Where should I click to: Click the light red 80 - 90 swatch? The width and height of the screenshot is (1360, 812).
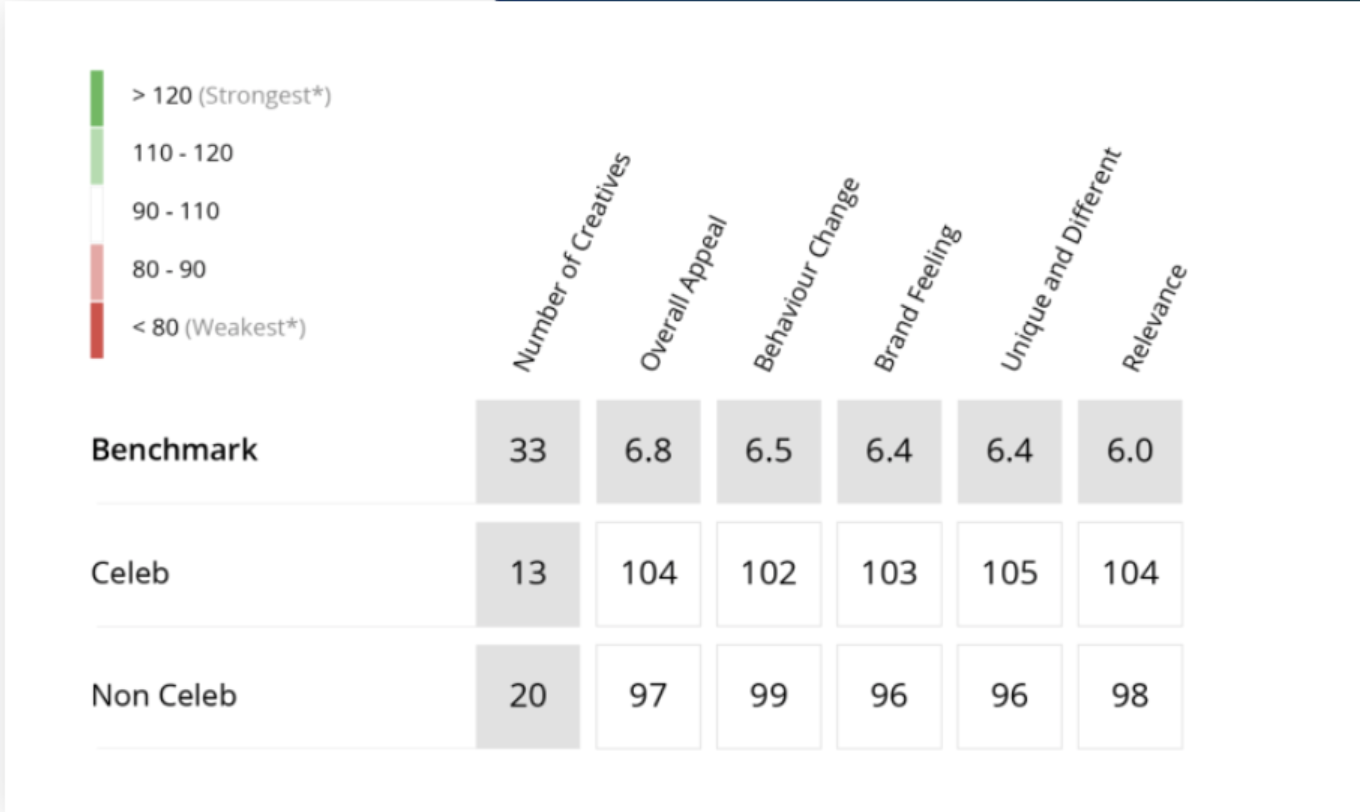pos(97,272)
